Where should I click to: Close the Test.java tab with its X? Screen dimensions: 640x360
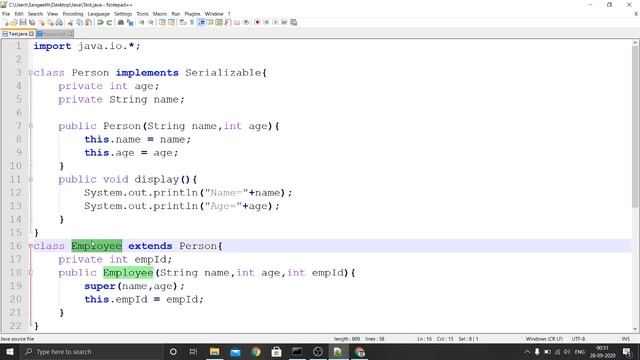tap(31, 34)
